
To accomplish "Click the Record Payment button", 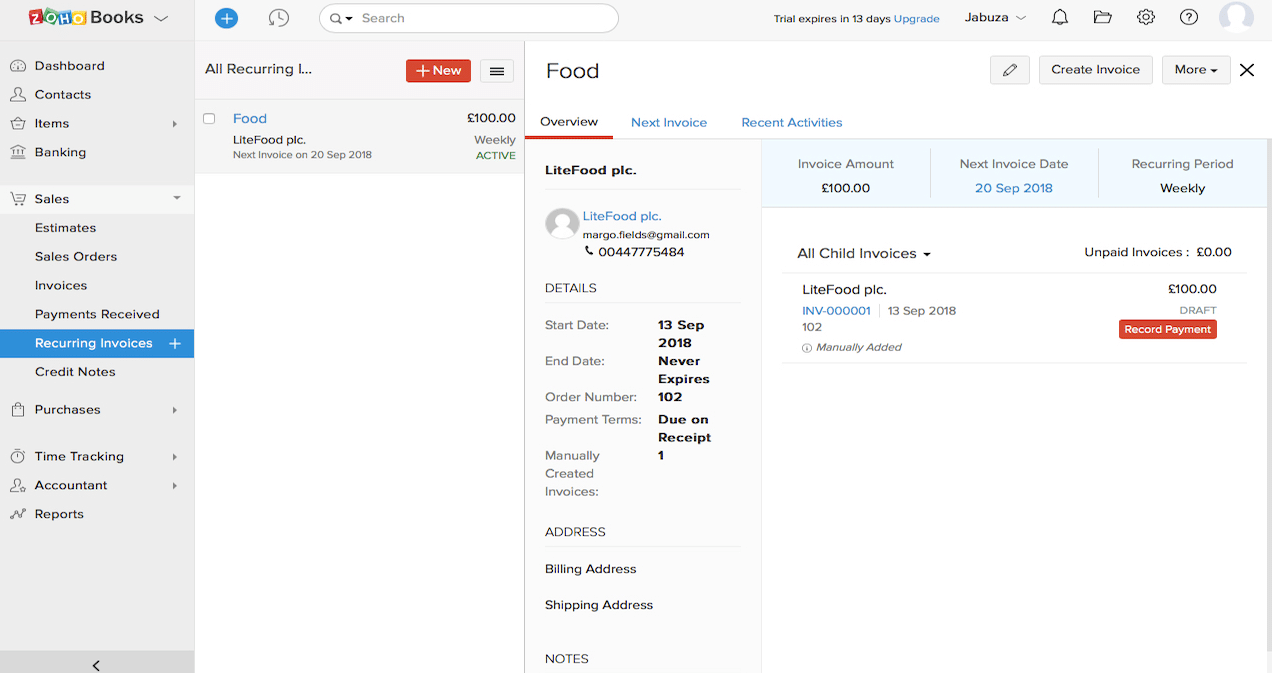I will (x=1167, y=329).
